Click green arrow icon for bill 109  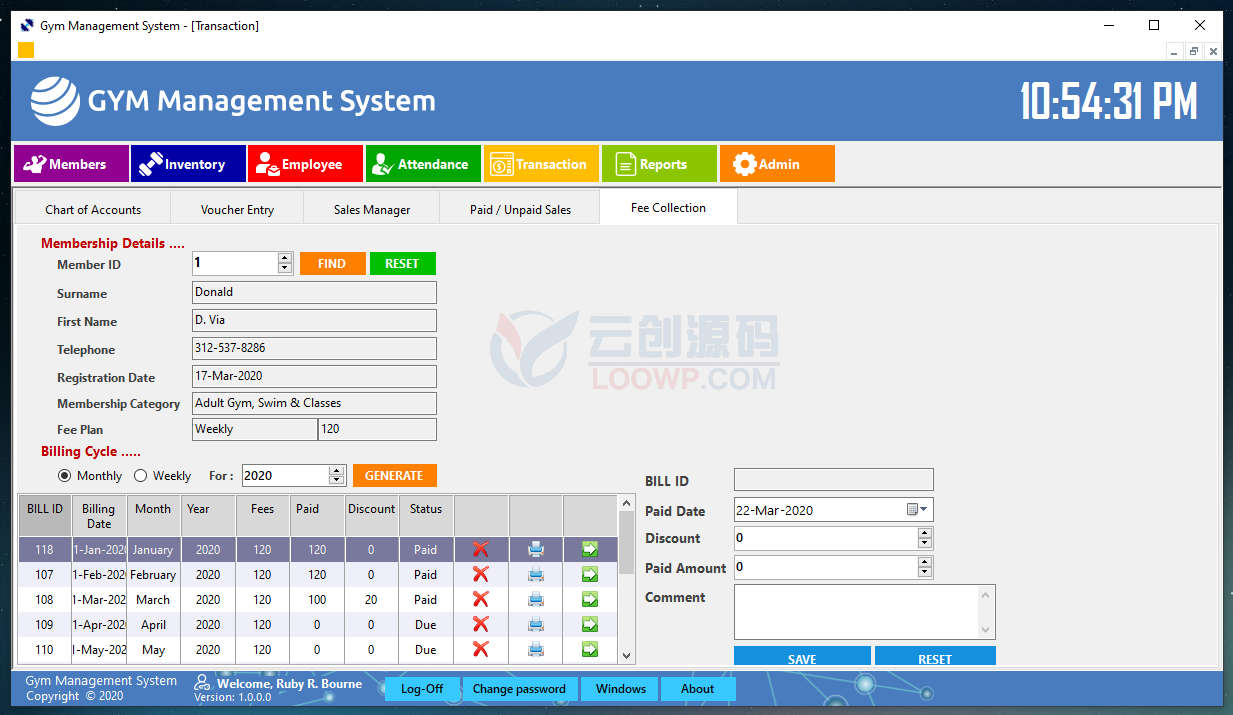[x=590, y=624]
